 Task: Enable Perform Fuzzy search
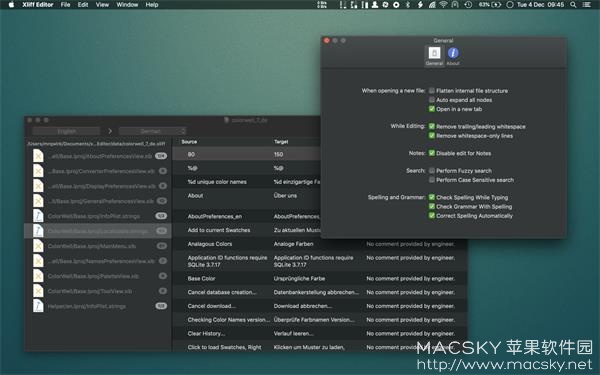click(x=432, y=171)
